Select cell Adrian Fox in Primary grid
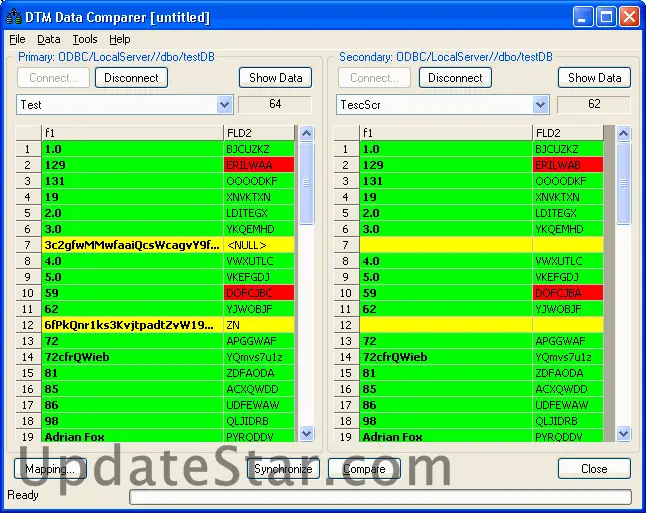The height and width of the screenshot is (513, 646). [x=132, y=436]
